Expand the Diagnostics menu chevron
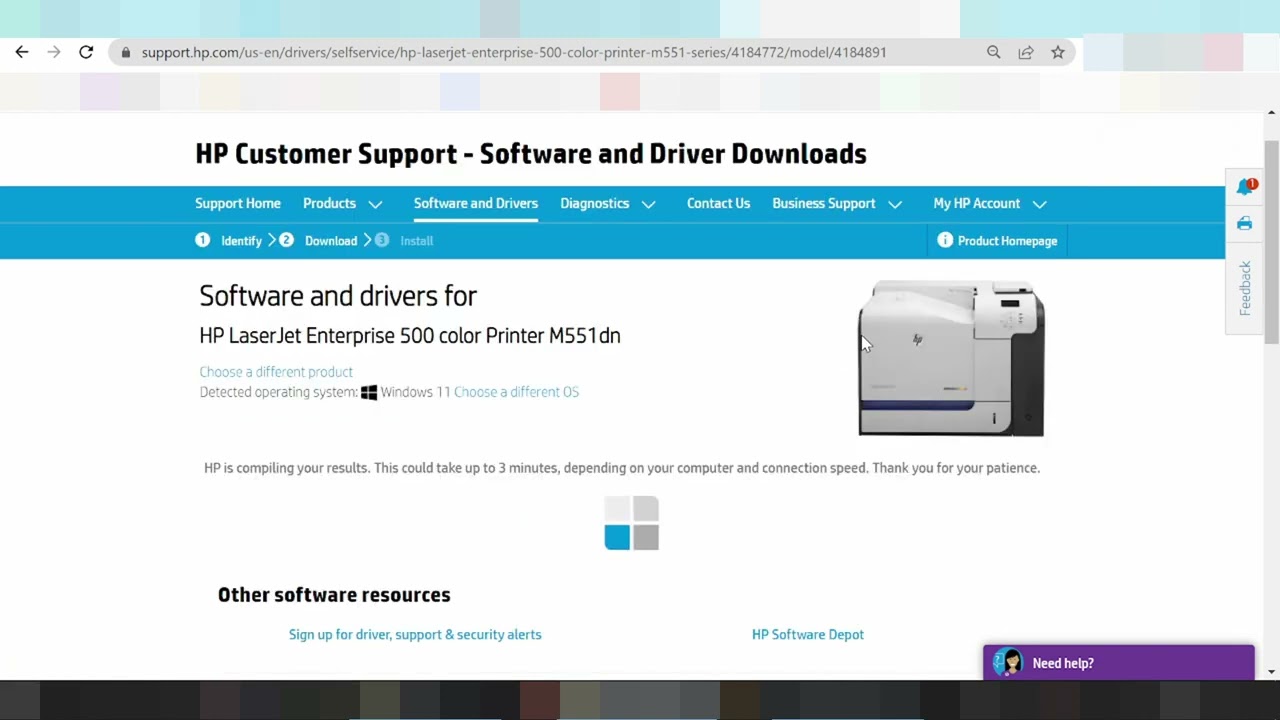The height and width of the screenshot is (720, 1280). click(648, 204)
